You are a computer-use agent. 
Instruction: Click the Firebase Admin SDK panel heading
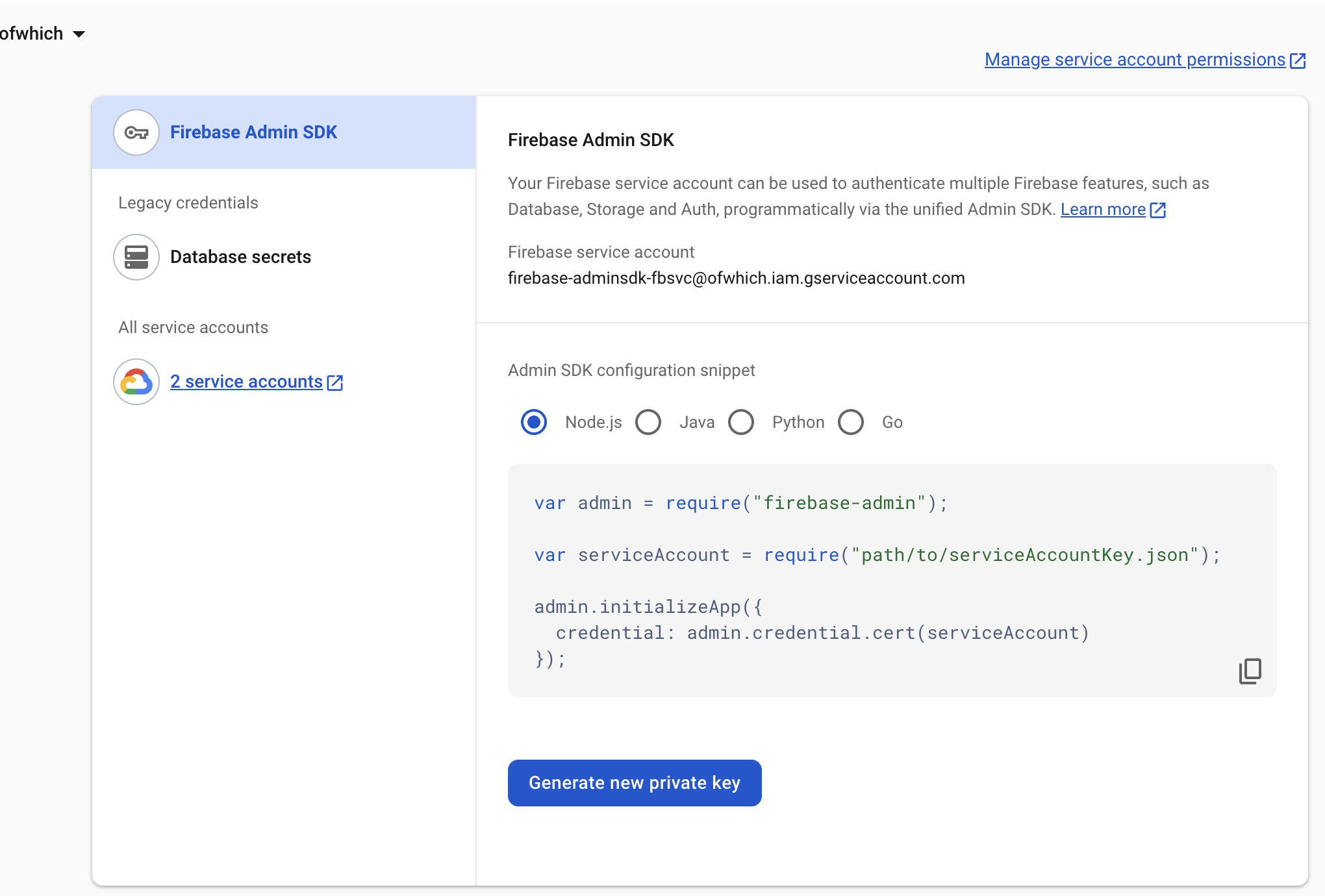click(590, 140)
